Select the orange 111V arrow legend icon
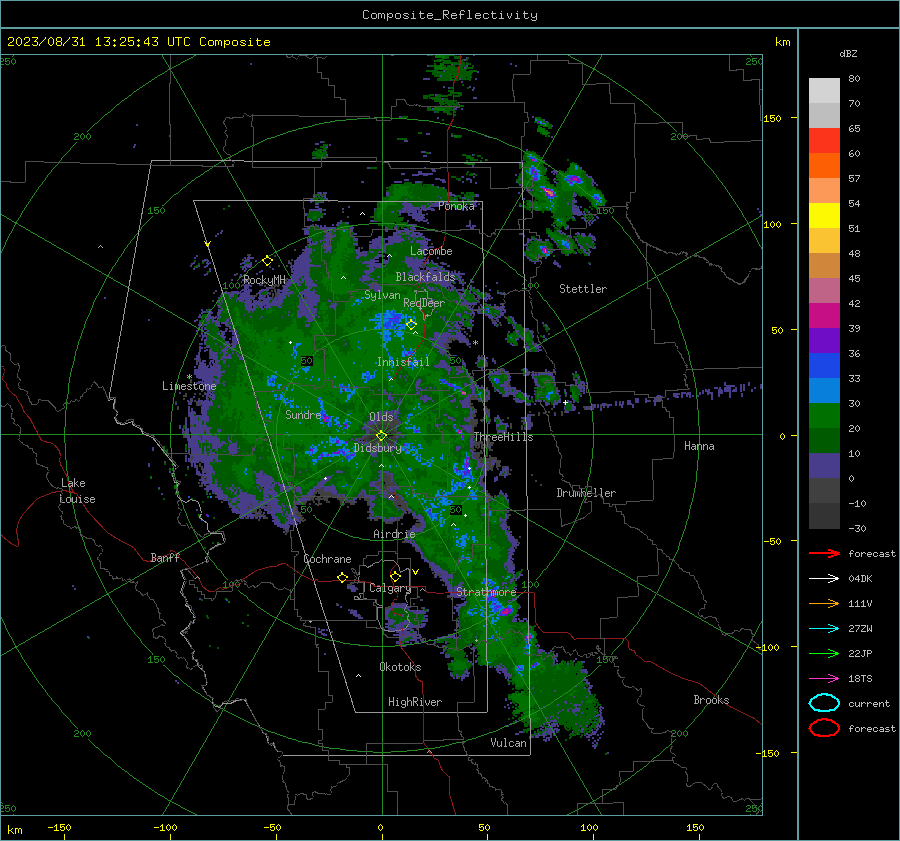Image resolution: width=900 pixels, height=841 pixels. [824, 603]
